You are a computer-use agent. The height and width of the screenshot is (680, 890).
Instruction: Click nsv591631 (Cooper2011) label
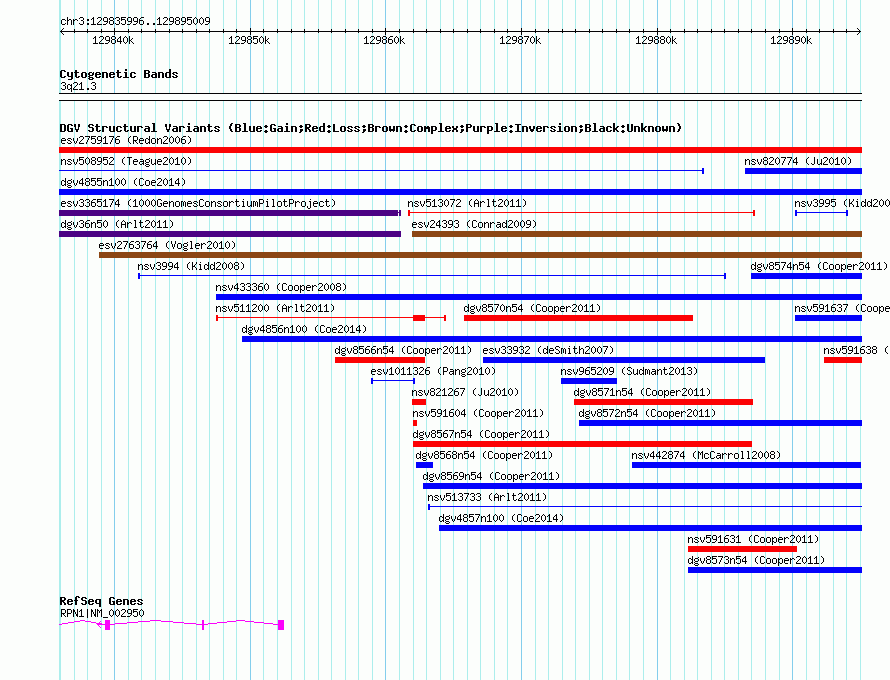(753, 539)
